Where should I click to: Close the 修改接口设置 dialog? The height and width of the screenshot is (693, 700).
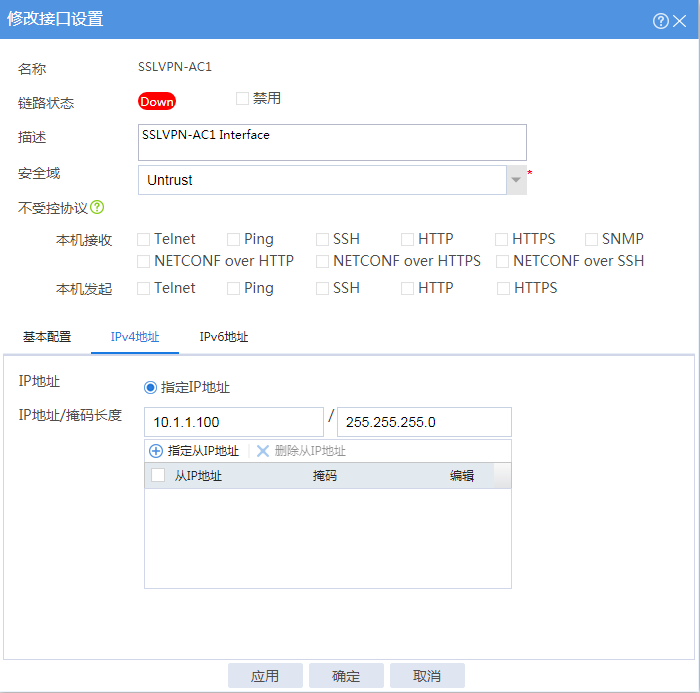[680, 21]
